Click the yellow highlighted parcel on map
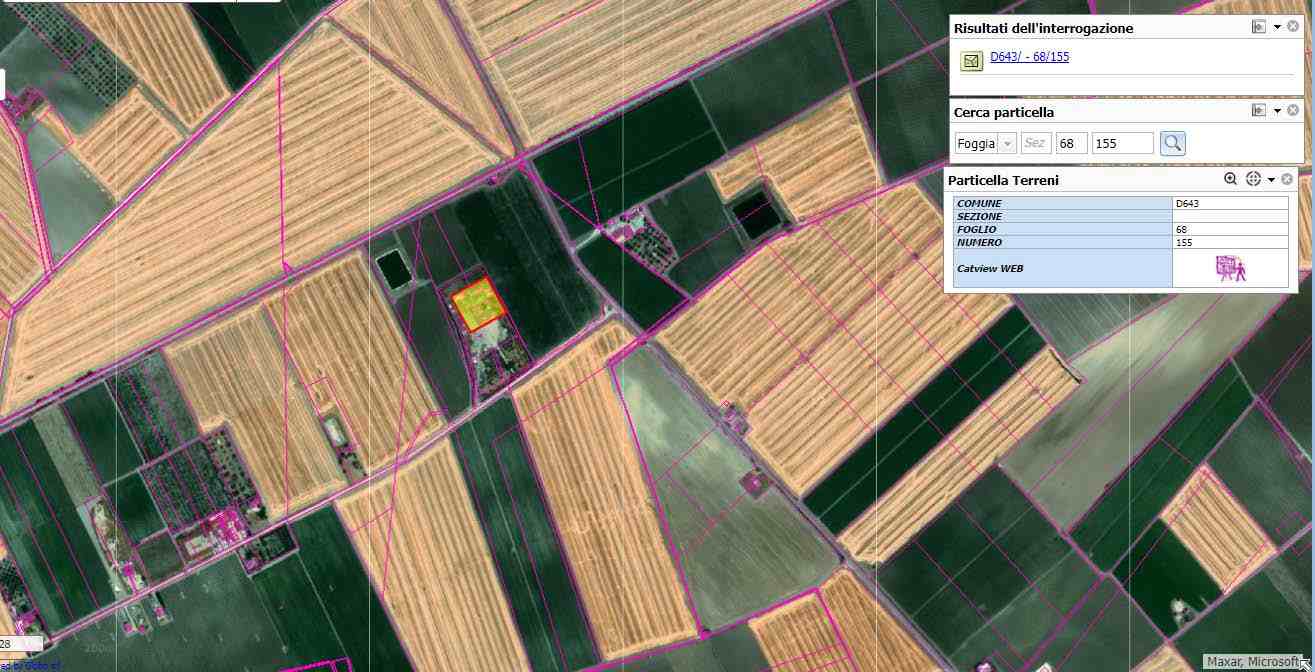 pos(477,303)
